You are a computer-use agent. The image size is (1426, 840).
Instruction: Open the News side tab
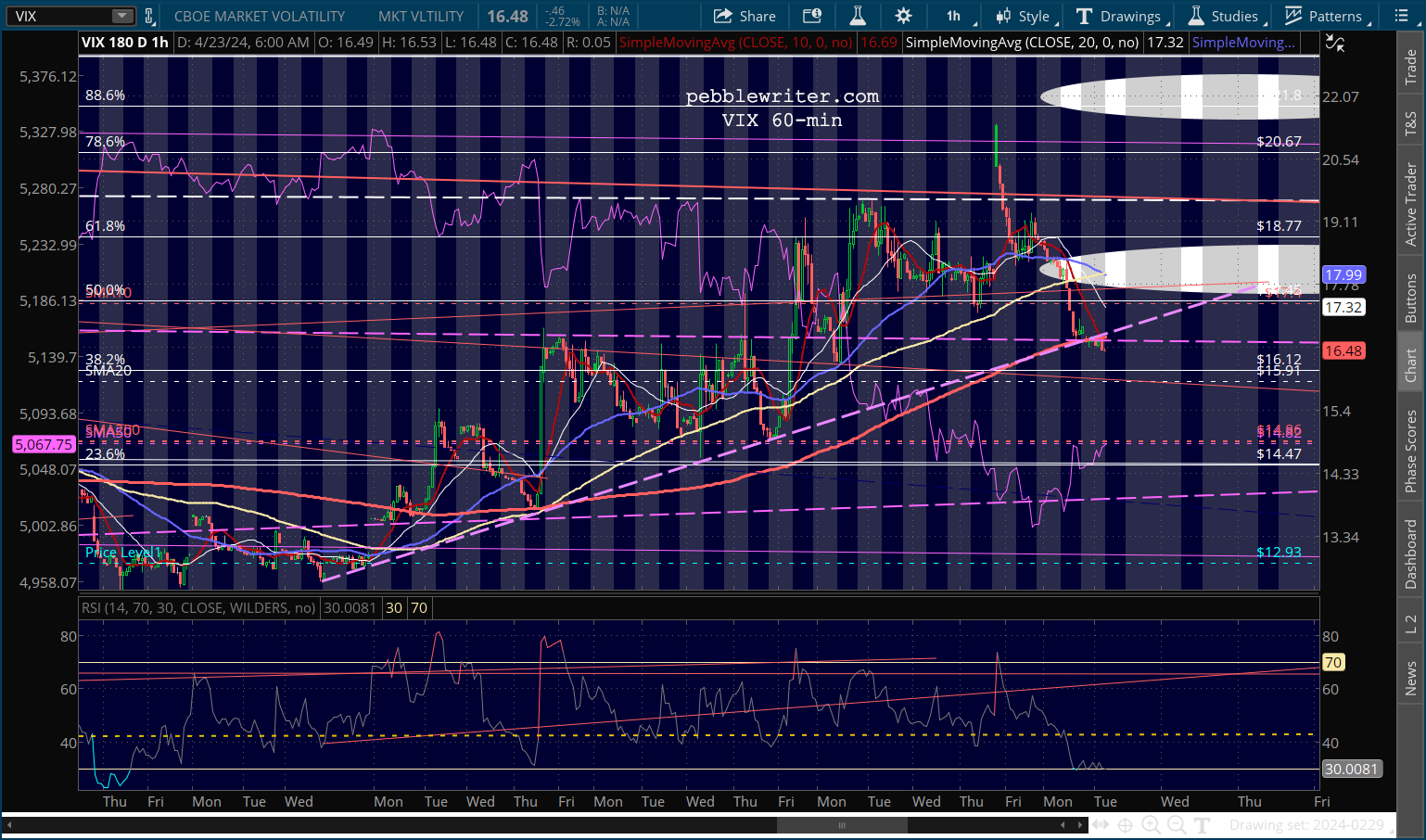click(x=1411, y=678)
